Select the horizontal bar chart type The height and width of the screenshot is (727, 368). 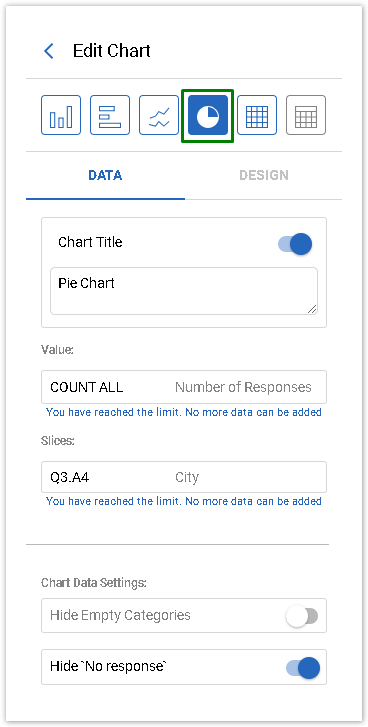click(110, 115)
